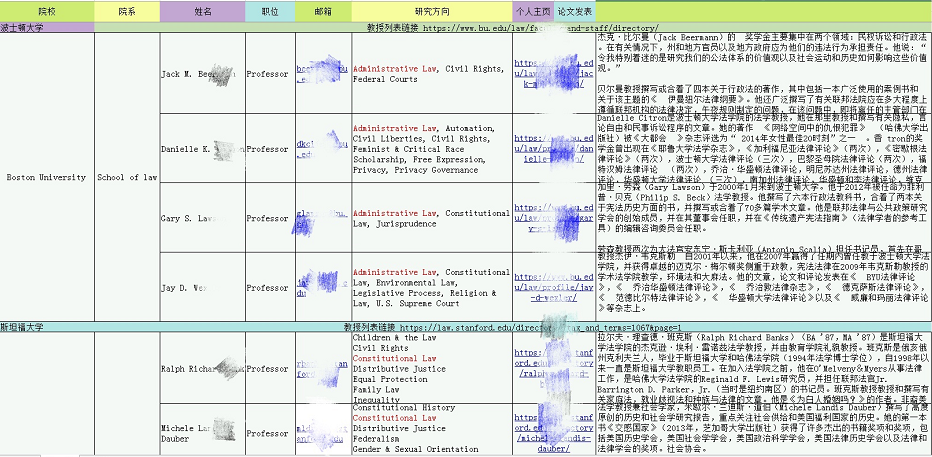Screen dimensions: 932x457
Task: Open the bu.edu faculty directory link
Action: pos(541,28)
